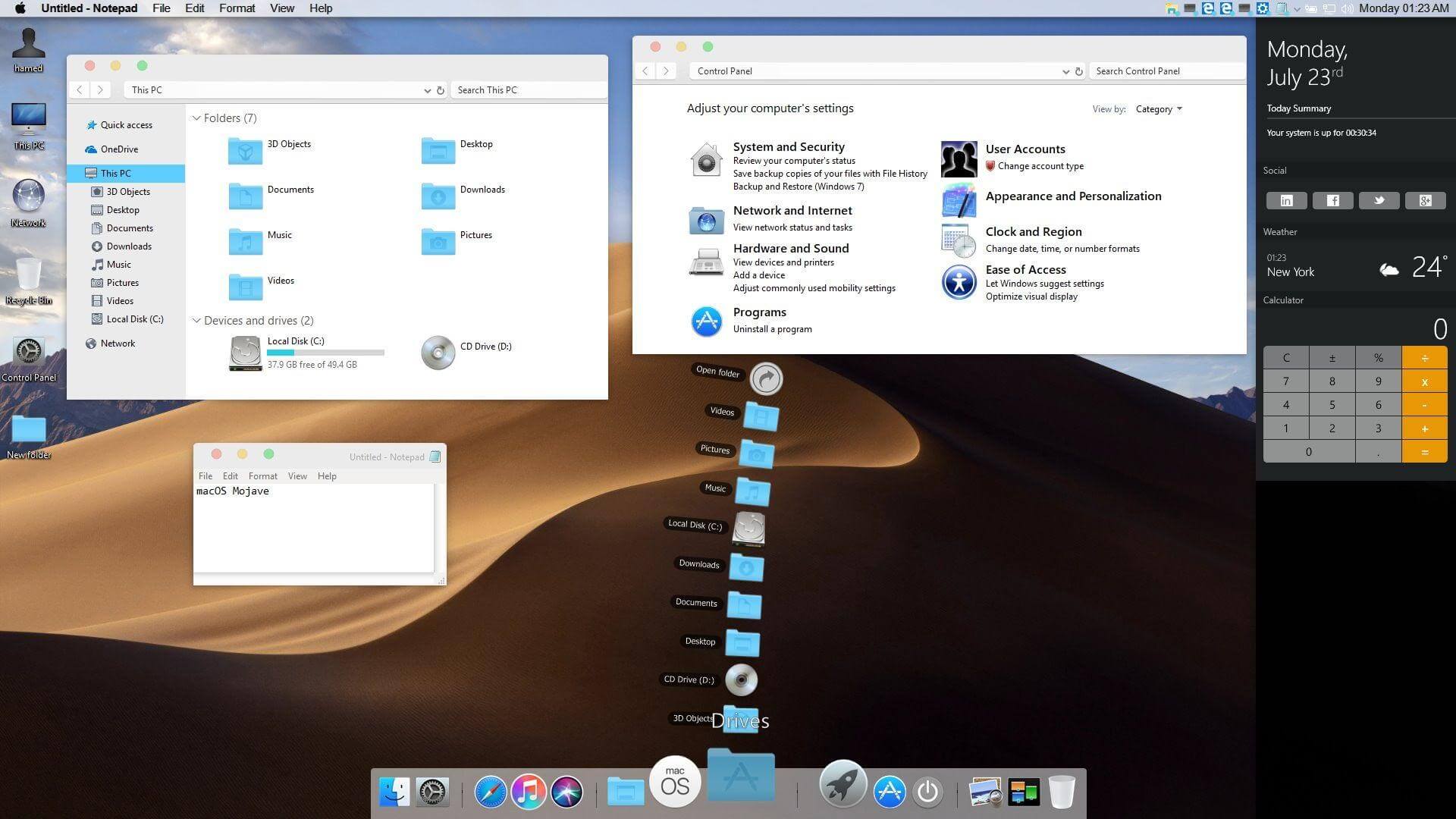Image resolution: width=1456 pixels, height=819 pixels.
Task: Click the Network and Internet globe icon
Action: [x=706, y=221]
